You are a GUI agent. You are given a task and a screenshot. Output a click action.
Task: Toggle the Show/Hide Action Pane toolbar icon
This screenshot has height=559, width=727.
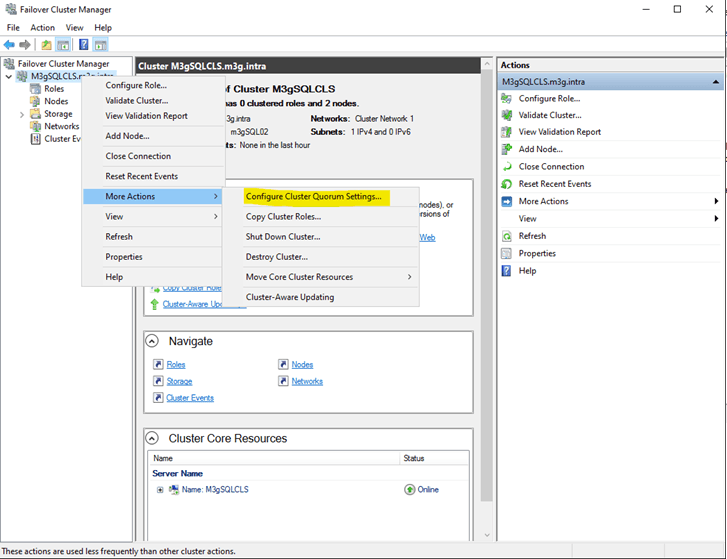pos(100,45)
